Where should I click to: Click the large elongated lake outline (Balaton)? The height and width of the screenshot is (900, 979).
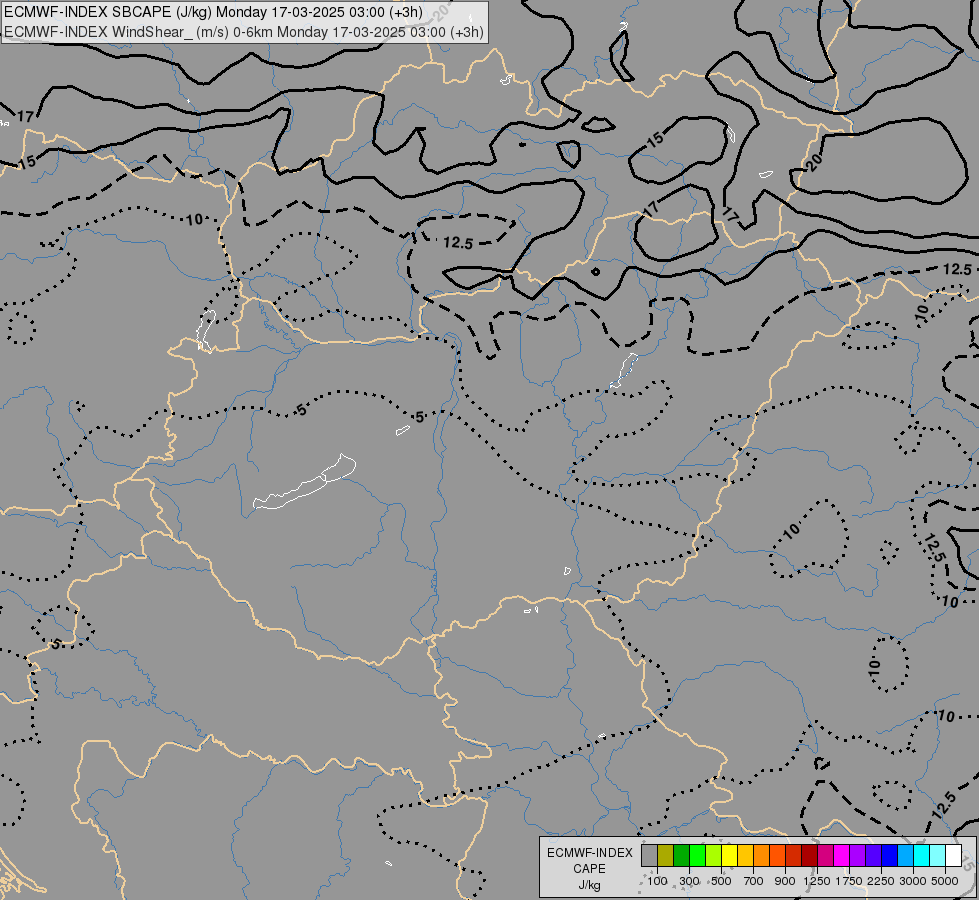click(305, 483)
